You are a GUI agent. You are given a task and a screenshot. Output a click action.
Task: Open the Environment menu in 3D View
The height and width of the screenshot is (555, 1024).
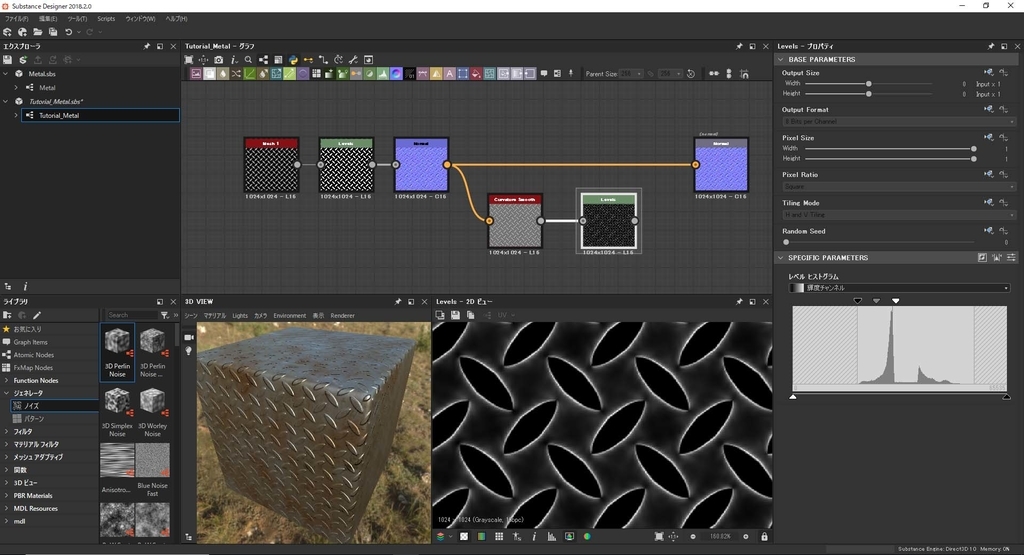289,315
